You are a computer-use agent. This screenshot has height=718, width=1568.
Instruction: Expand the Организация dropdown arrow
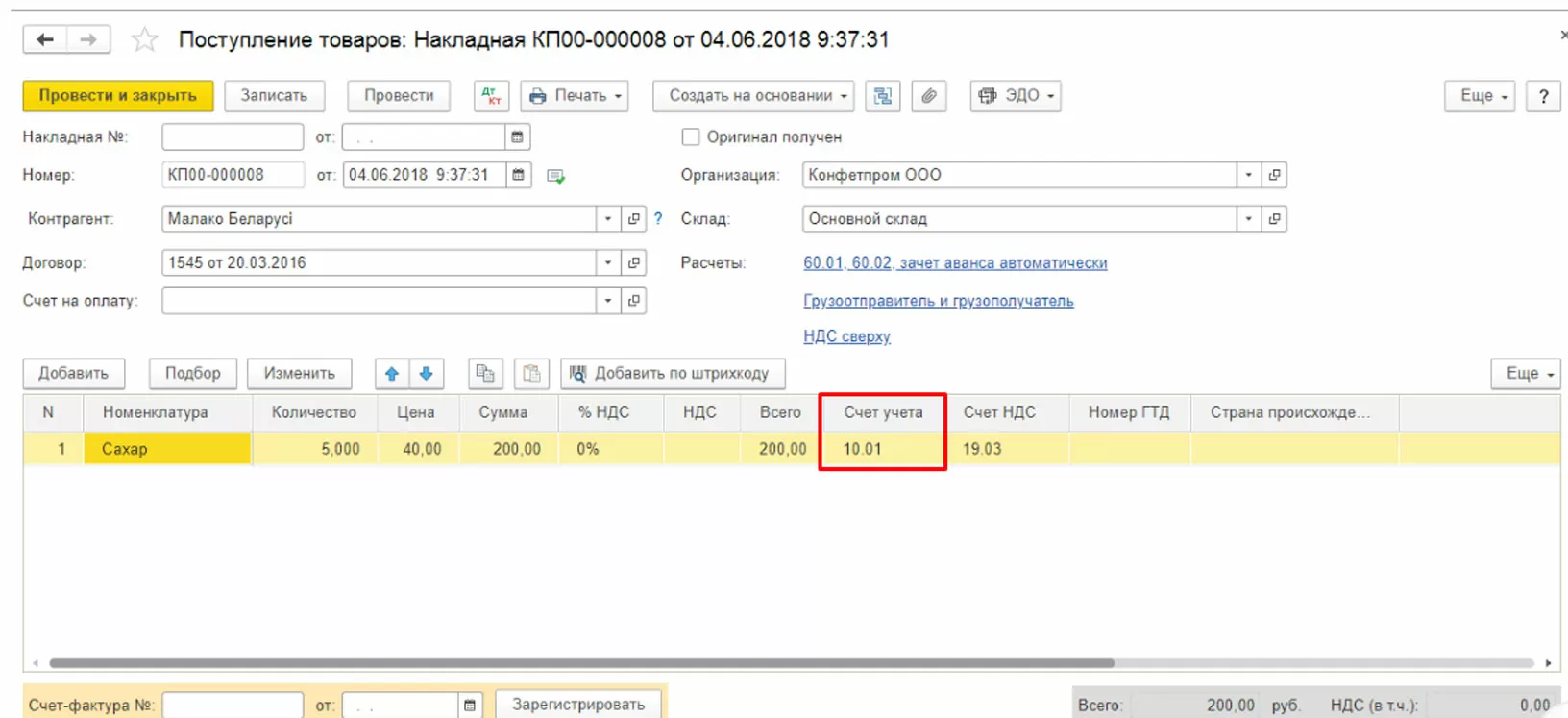point(1248,175)
